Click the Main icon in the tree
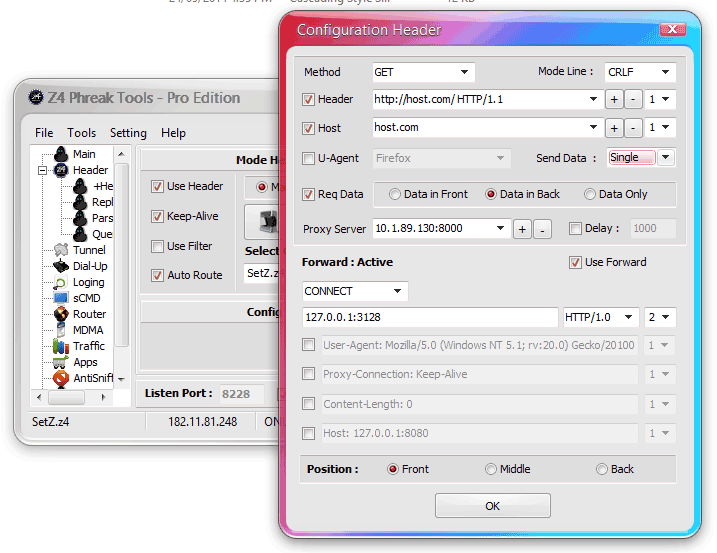 pyautogui.click(x=61, y=154)
